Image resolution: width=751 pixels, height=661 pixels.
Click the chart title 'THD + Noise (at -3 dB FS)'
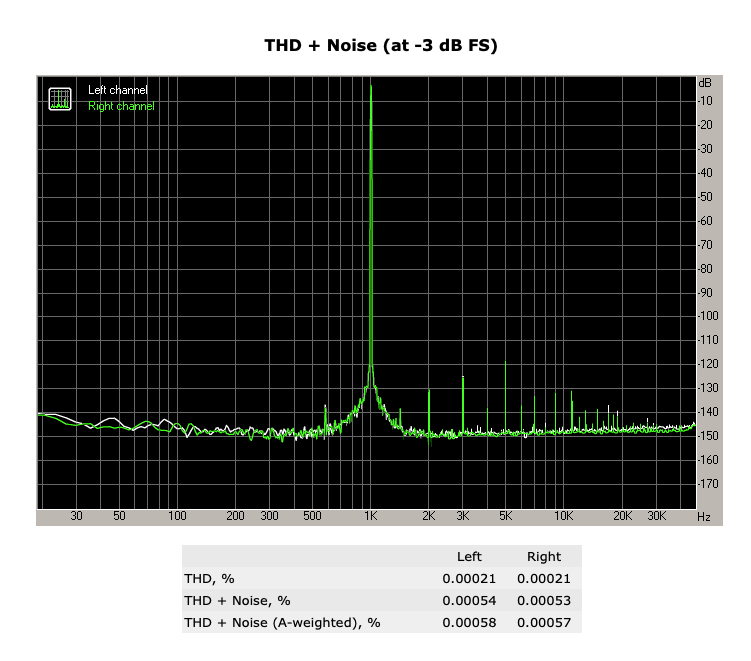click(381, 46)
